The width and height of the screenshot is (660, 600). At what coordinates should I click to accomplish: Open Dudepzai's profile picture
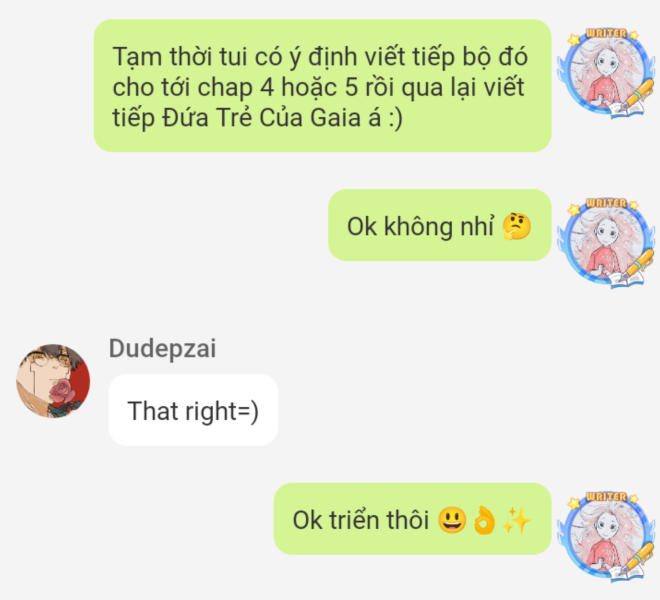click(53, 381)
